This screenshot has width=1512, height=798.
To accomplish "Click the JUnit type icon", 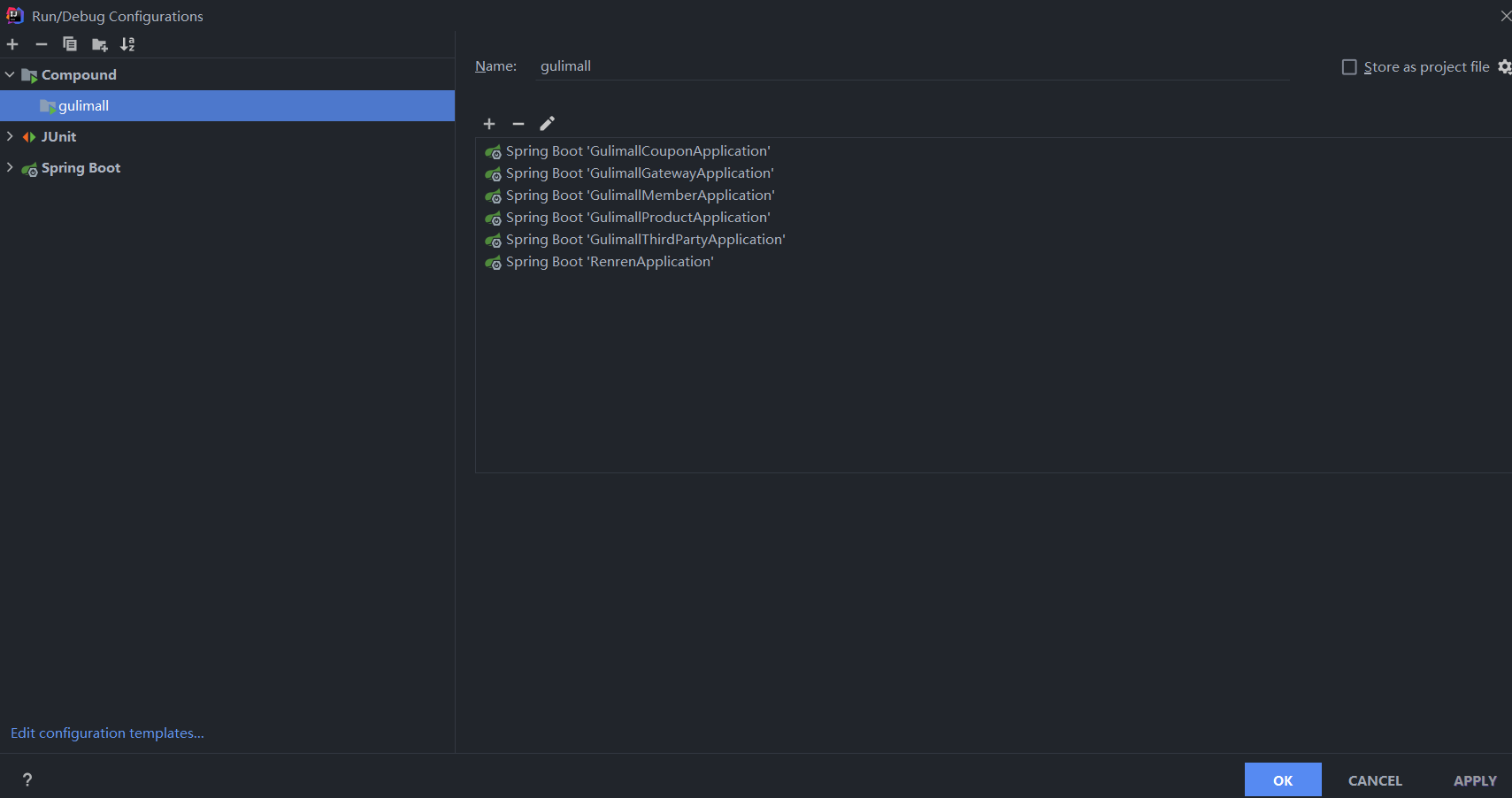I will pos(29,137).
